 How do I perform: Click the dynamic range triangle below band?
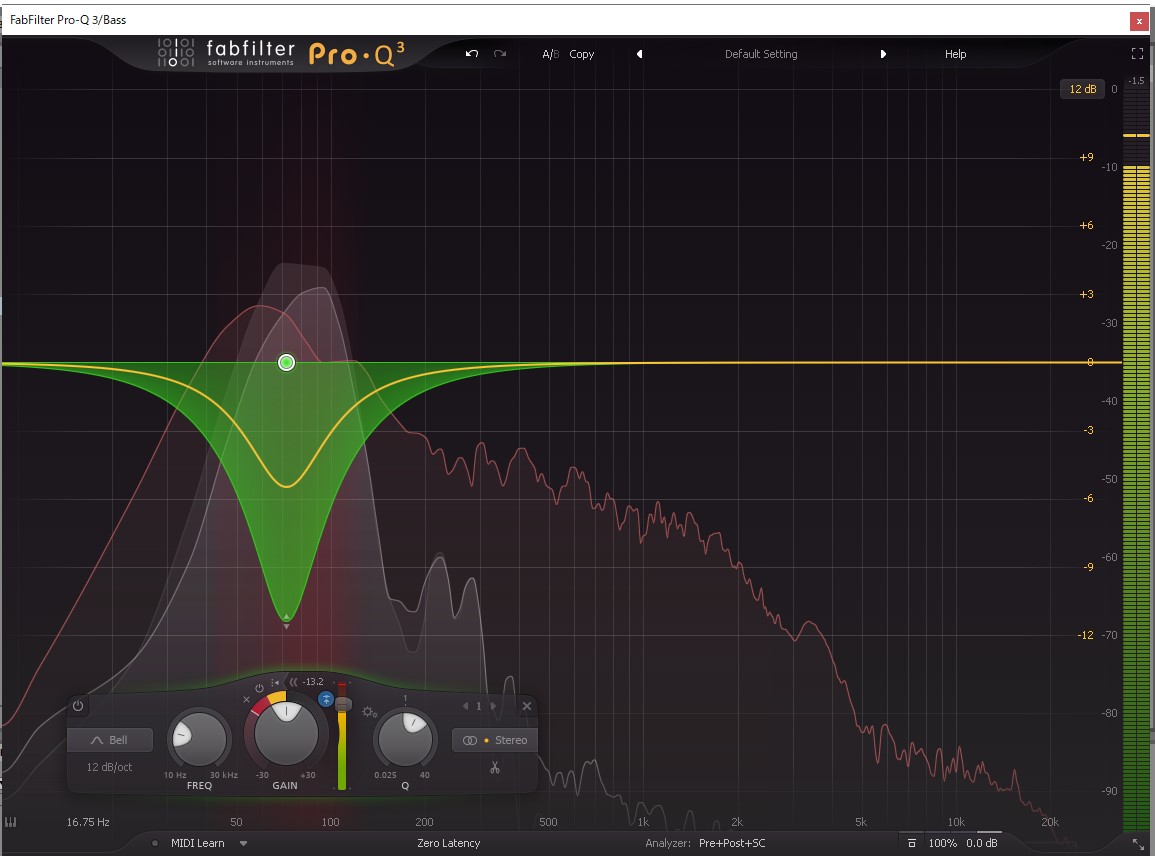click(287, 626)
